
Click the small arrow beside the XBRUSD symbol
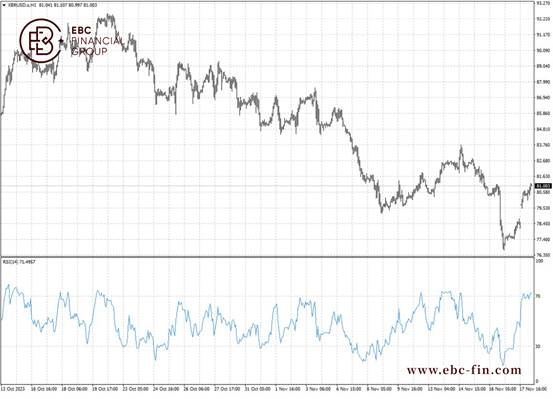pos(4,5)
